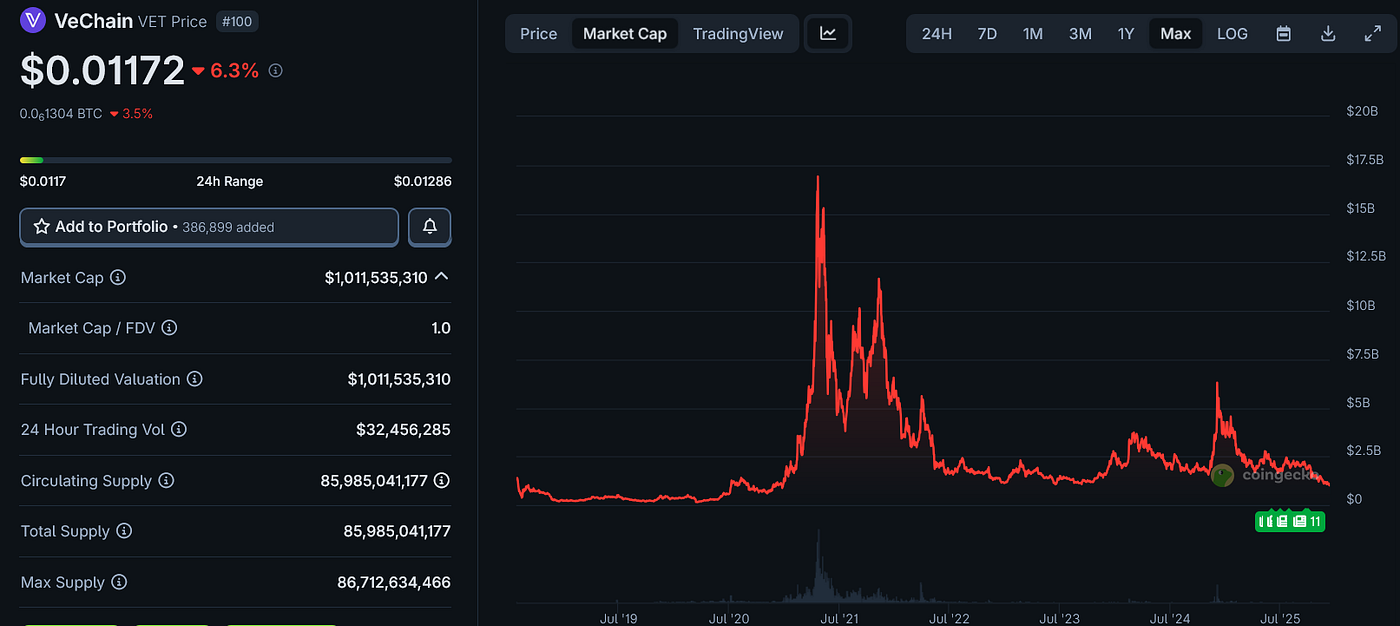Open Circulating Supply label info icon
1400x626 pixels.
166,481
